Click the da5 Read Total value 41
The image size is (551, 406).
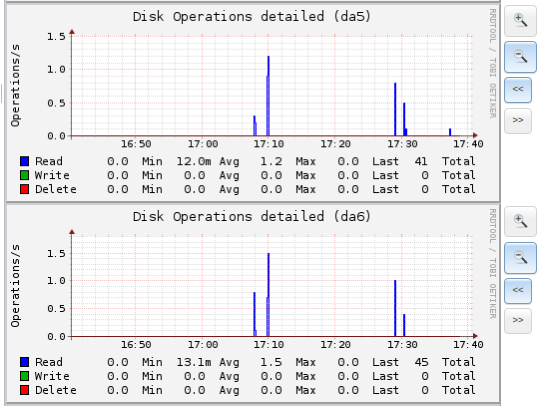click(x=421, y=161)
